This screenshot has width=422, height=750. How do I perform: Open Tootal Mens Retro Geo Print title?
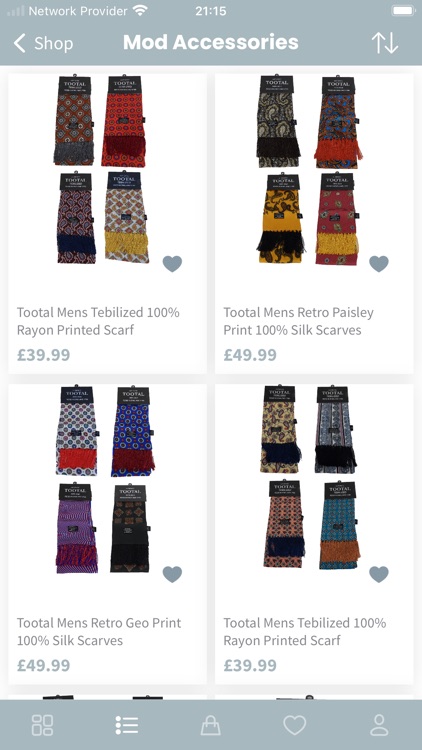[99, 631]
